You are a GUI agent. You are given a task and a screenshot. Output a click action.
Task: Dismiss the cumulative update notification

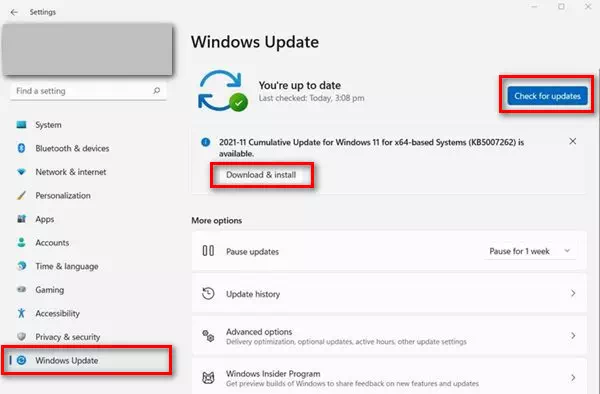[x=572, y=142]
